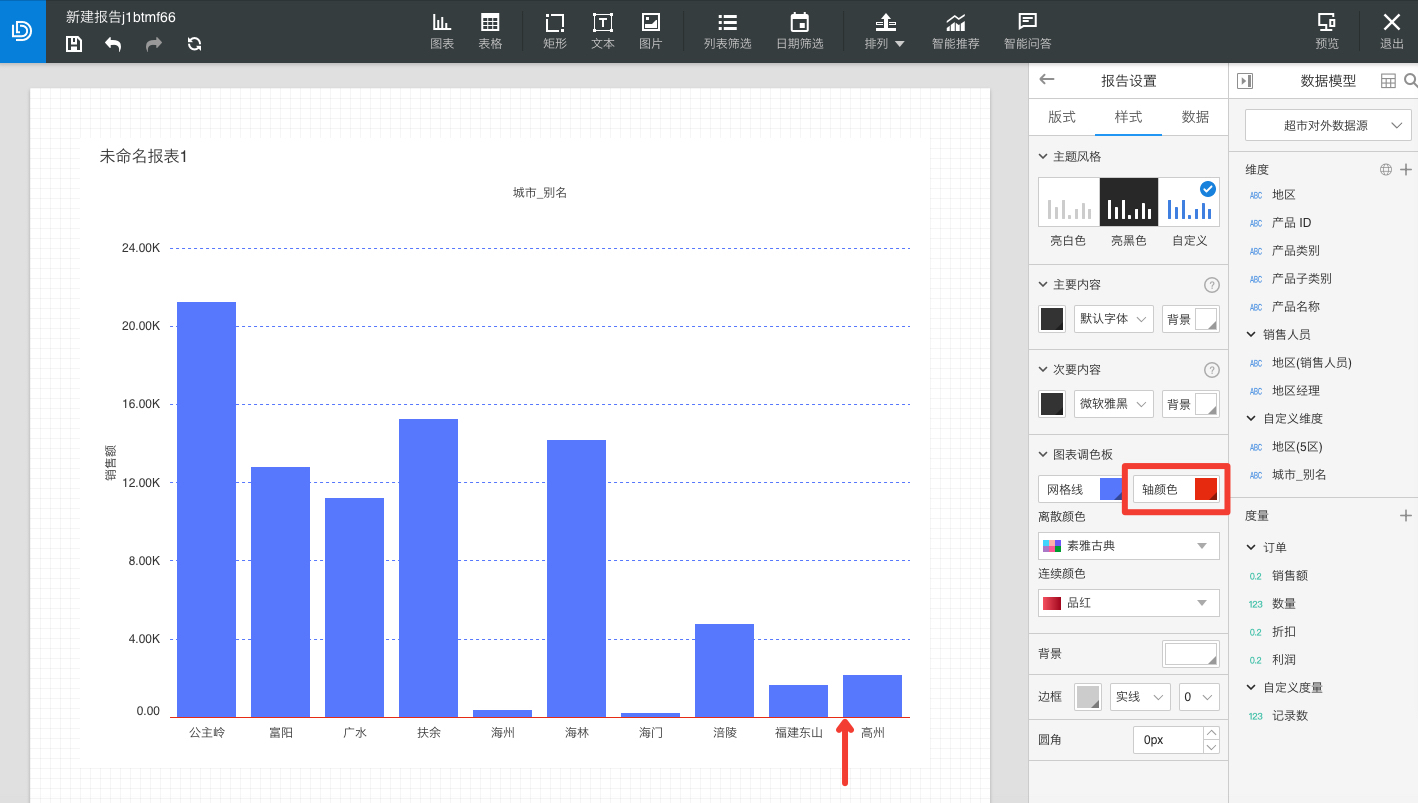This screenshot has height=803, width=1418.
Task: Open the 素雅古典 discrete color dropdown
Action: click(1129, 546)
